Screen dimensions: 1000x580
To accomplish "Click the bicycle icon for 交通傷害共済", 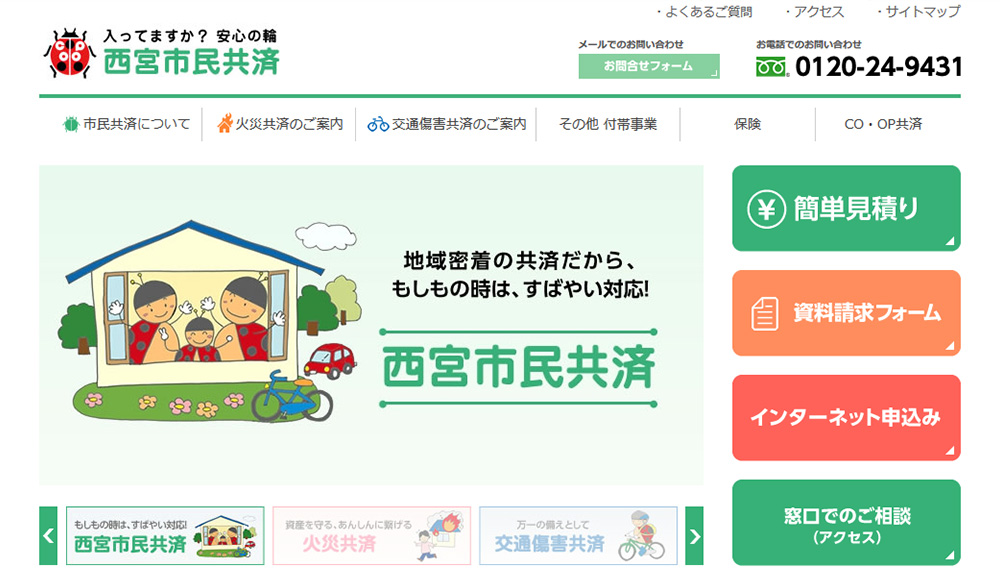I will click(x=378, y=124).
